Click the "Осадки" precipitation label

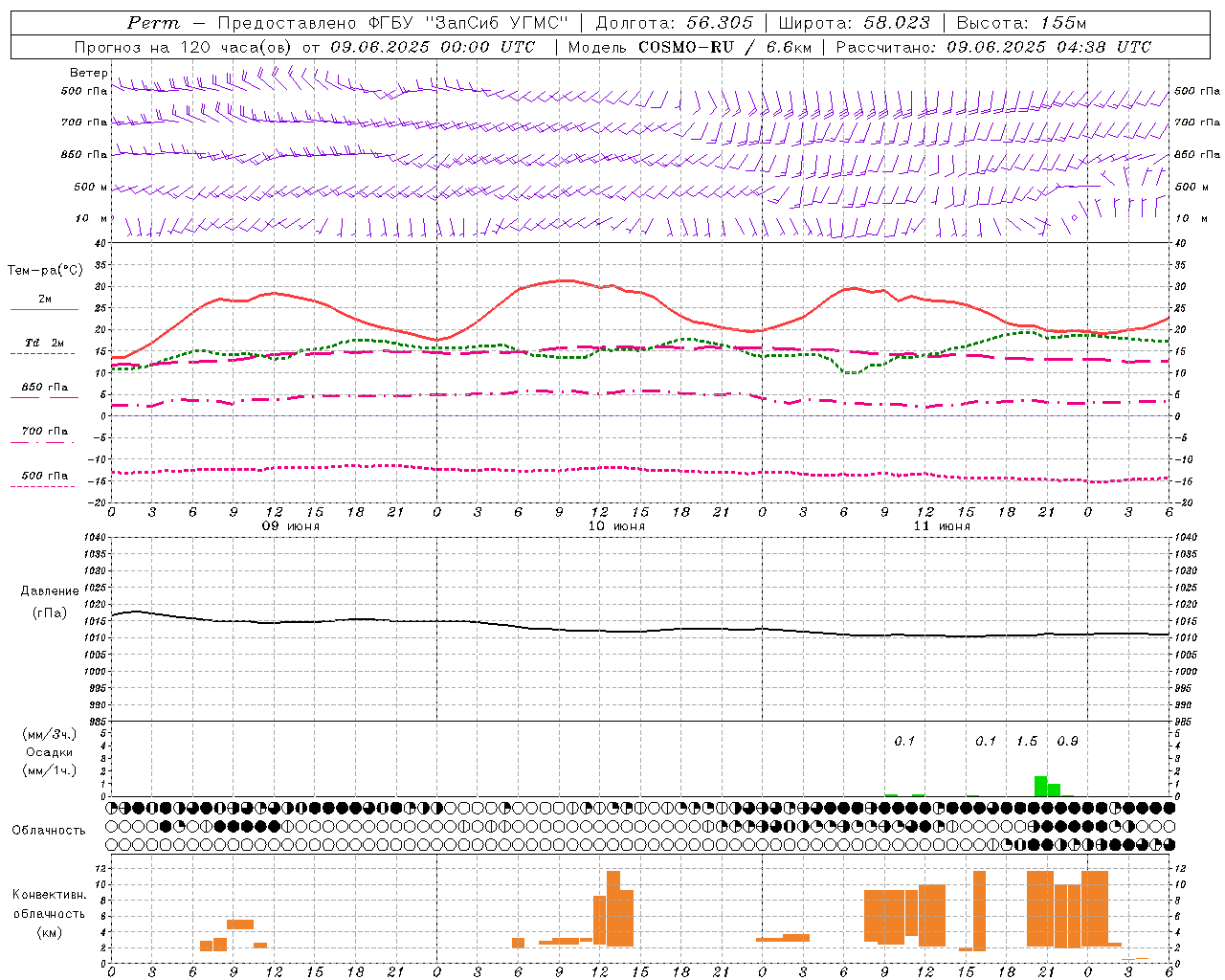coord(49,752)
